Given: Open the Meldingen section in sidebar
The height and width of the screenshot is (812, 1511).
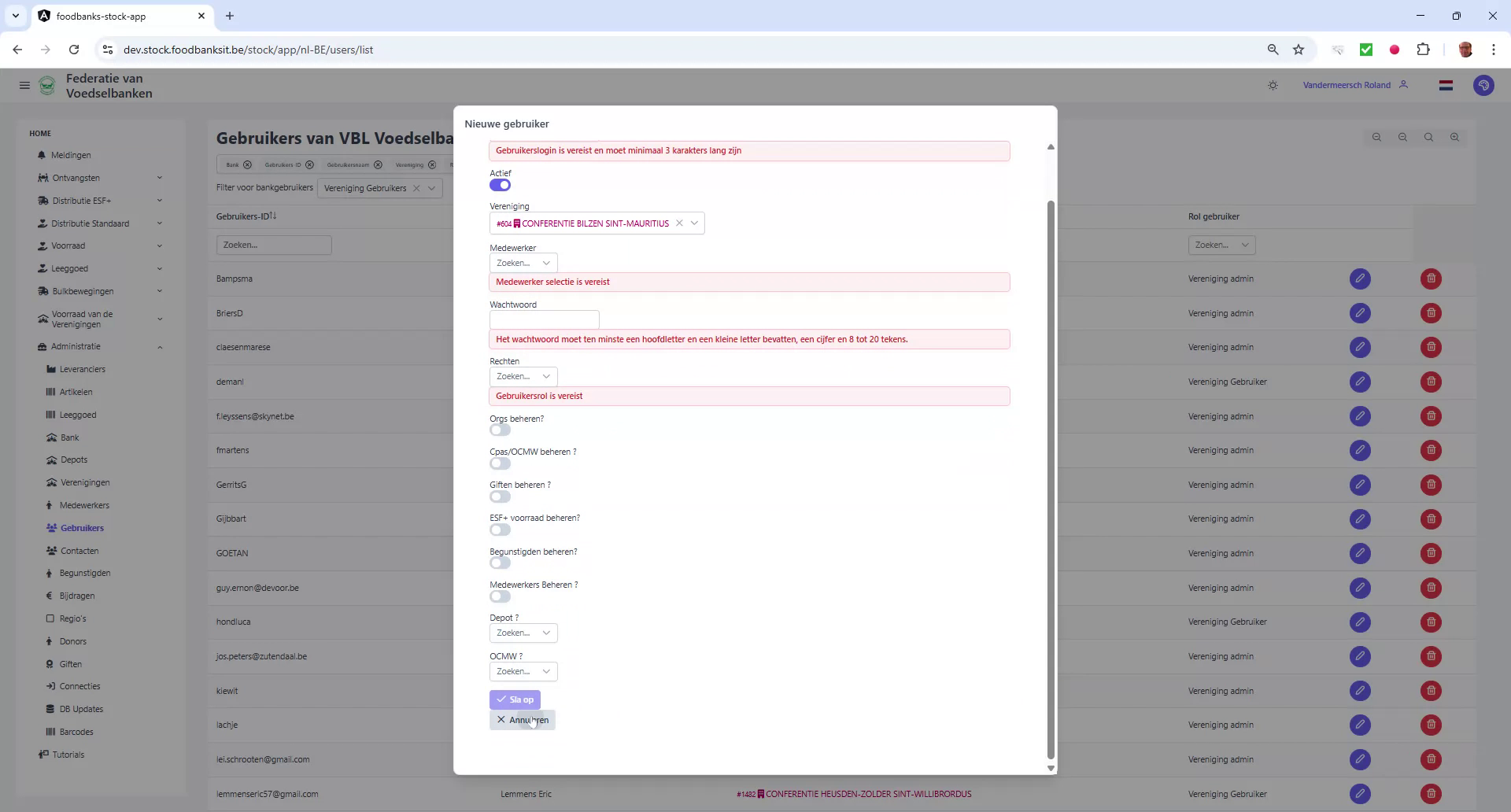Looking at the screenshot, I should (72, 155).
